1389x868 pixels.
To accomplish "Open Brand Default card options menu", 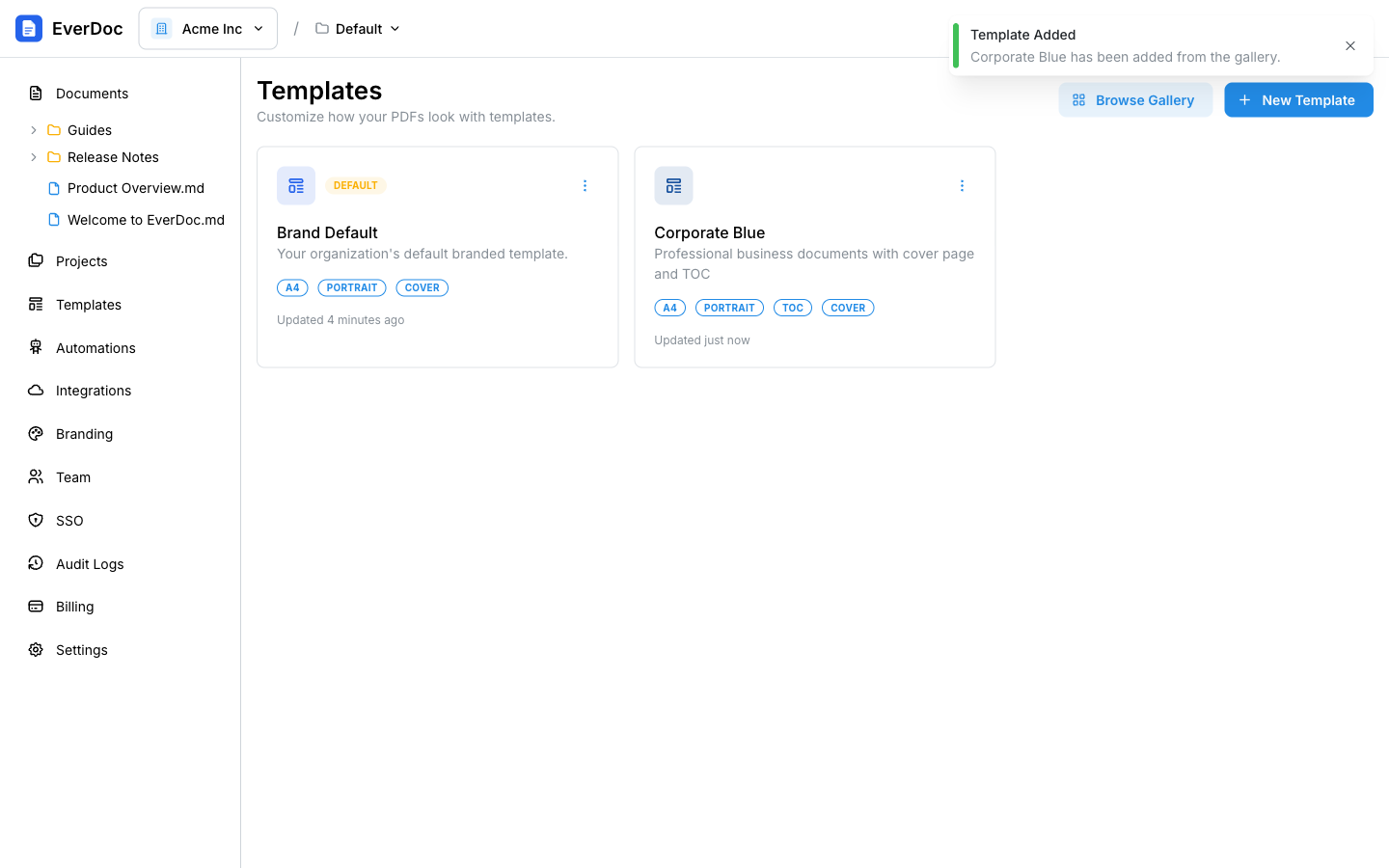I will 585,186.
